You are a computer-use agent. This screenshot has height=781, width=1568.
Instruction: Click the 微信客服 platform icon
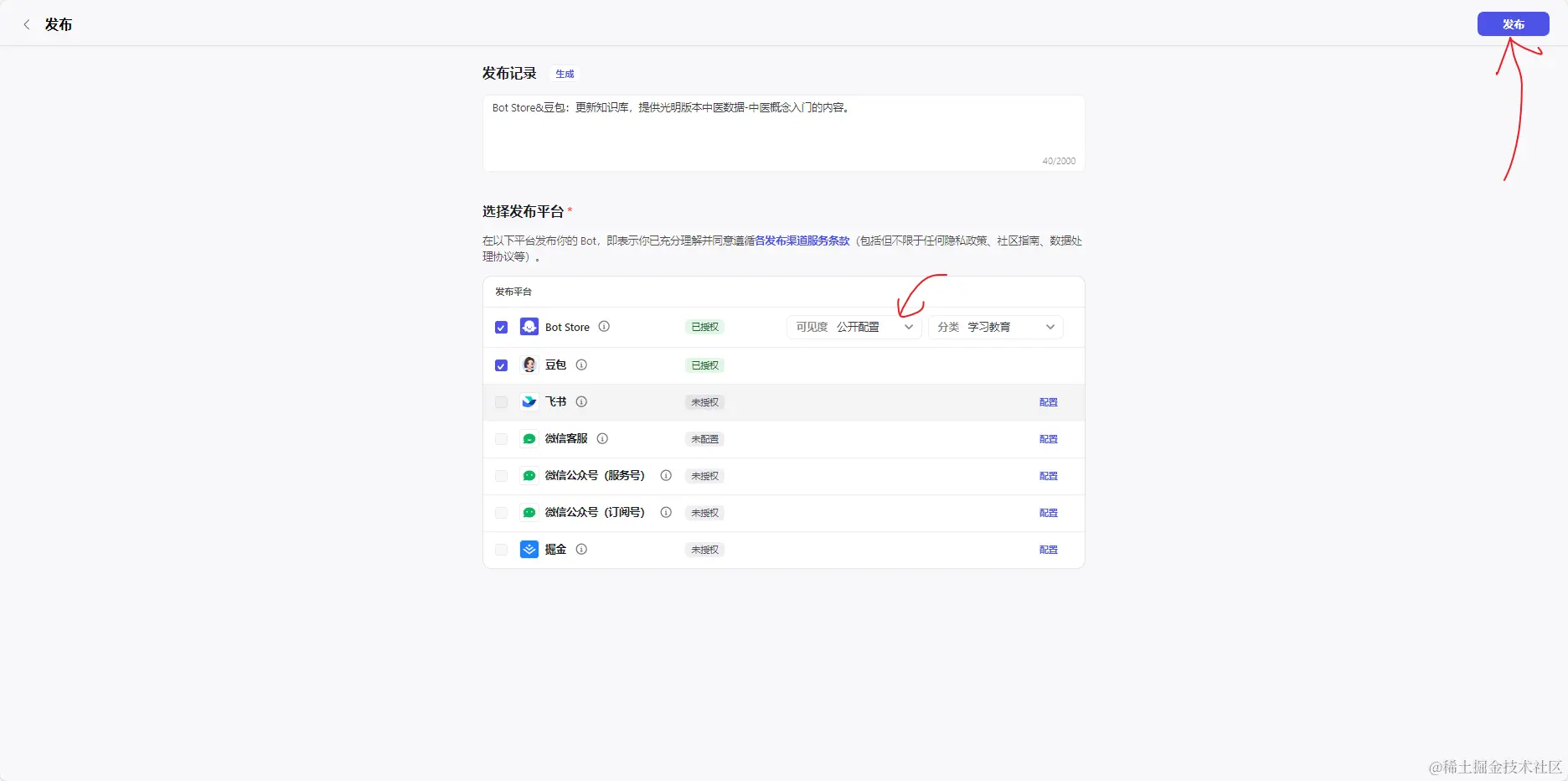[x=529, y=438]
